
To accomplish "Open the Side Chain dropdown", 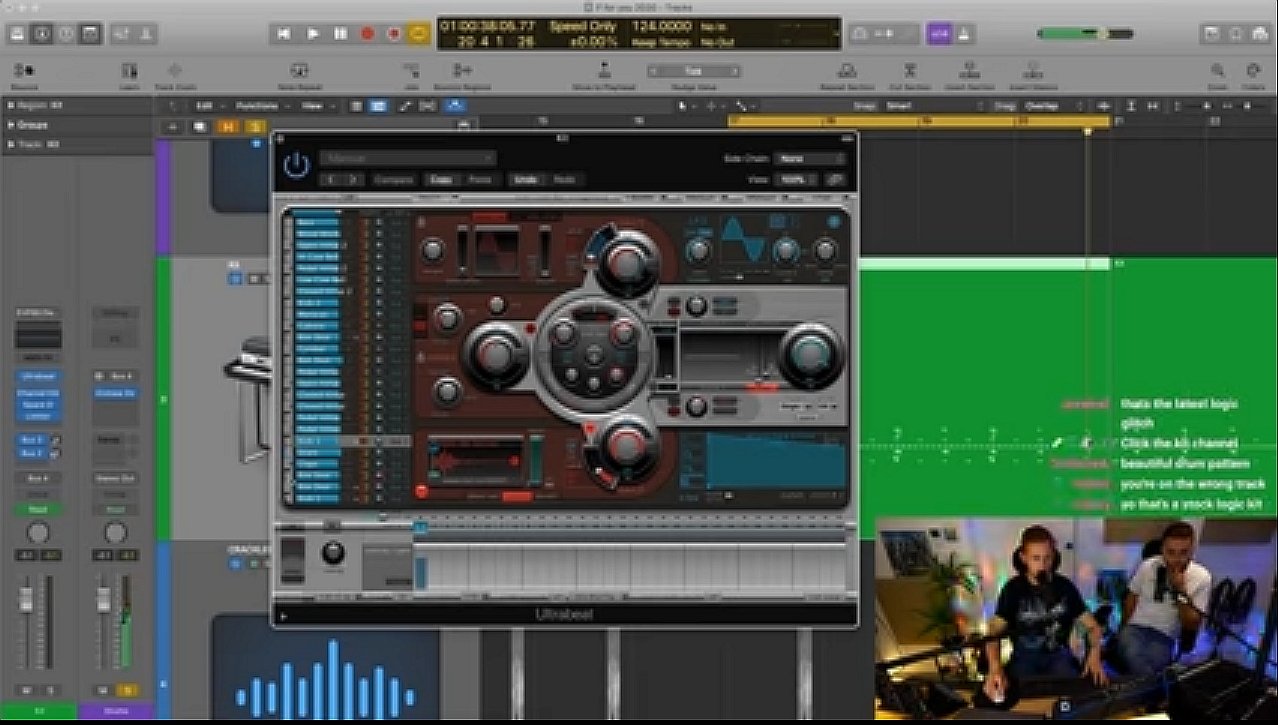I will [810, 158].
